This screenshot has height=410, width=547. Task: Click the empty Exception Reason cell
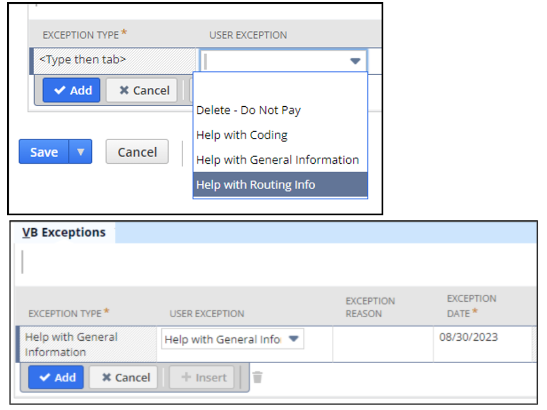[383, 344]
